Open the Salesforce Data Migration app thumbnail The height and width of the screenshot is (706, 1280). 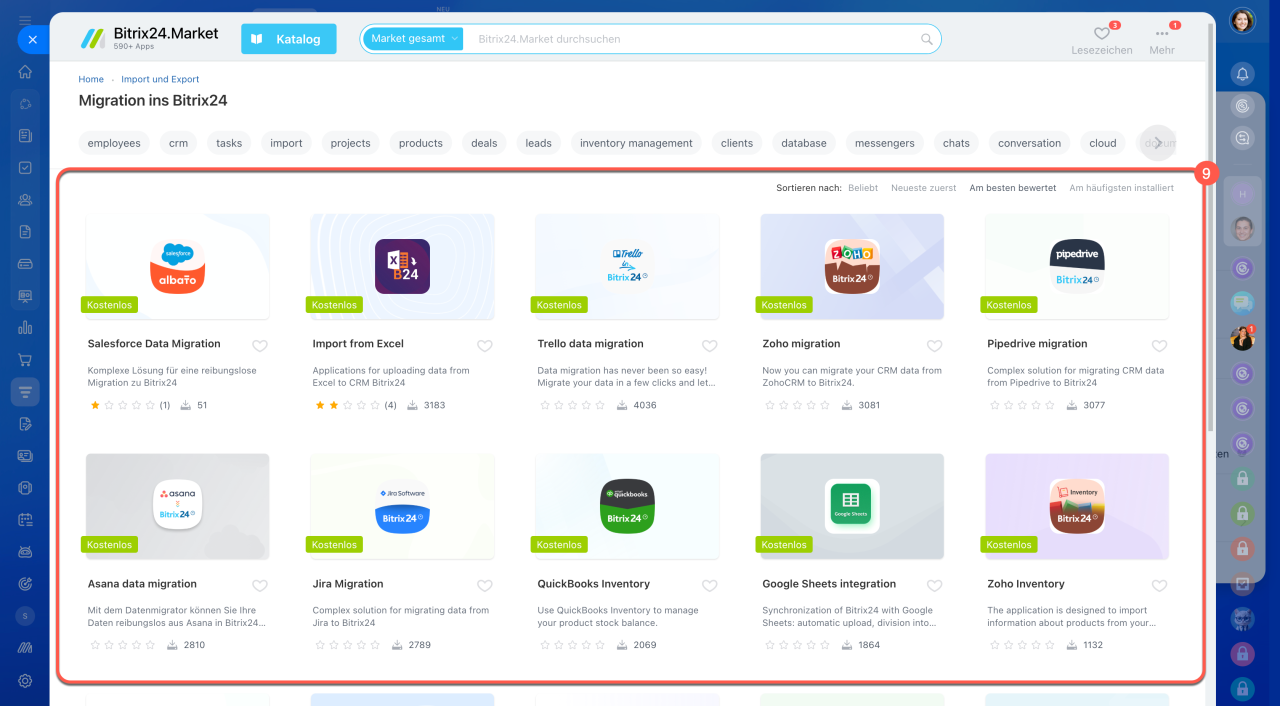[177, 266]
